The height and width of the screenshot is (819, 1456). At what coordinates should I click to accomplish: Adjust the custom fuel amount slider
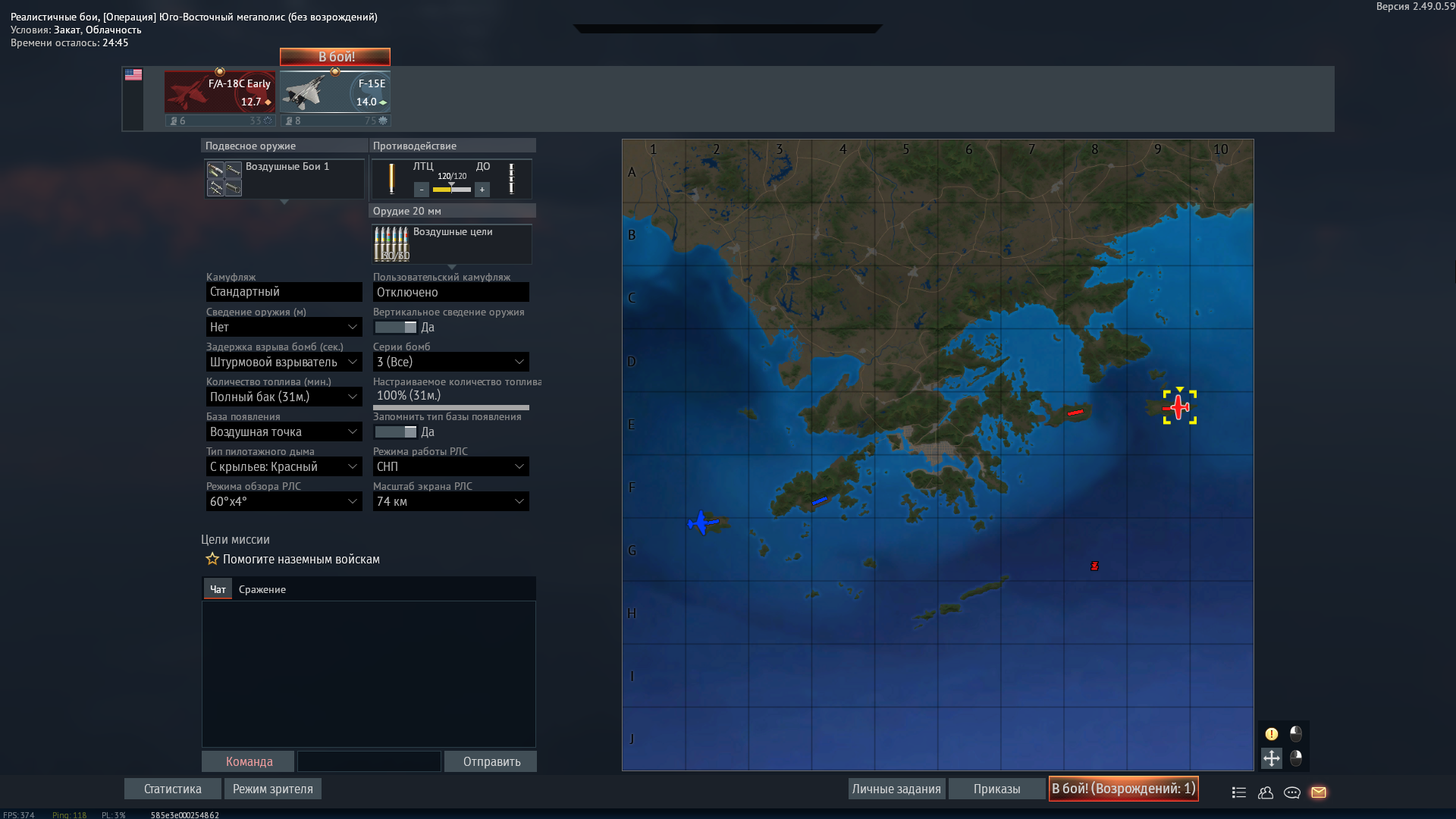450,407
